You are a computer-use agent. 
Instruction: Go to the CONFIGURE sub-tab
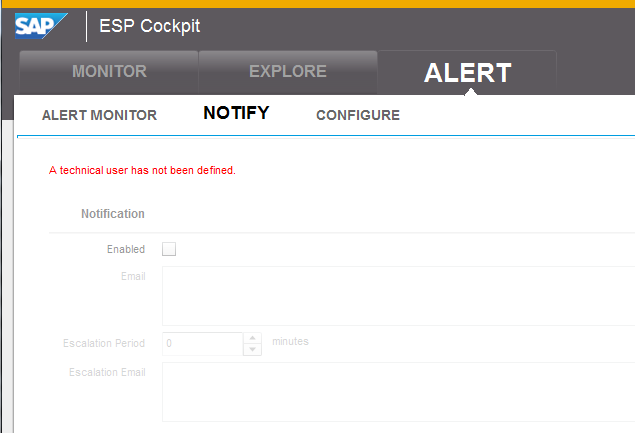pos(358,115)
